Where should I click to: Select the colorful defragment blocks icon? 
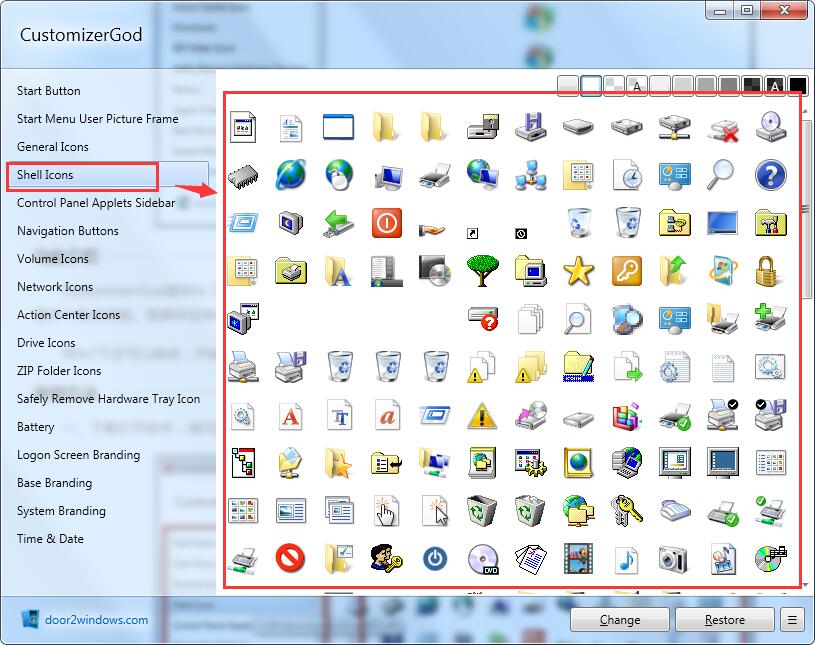pyautogui.click(x=626, y=415)
